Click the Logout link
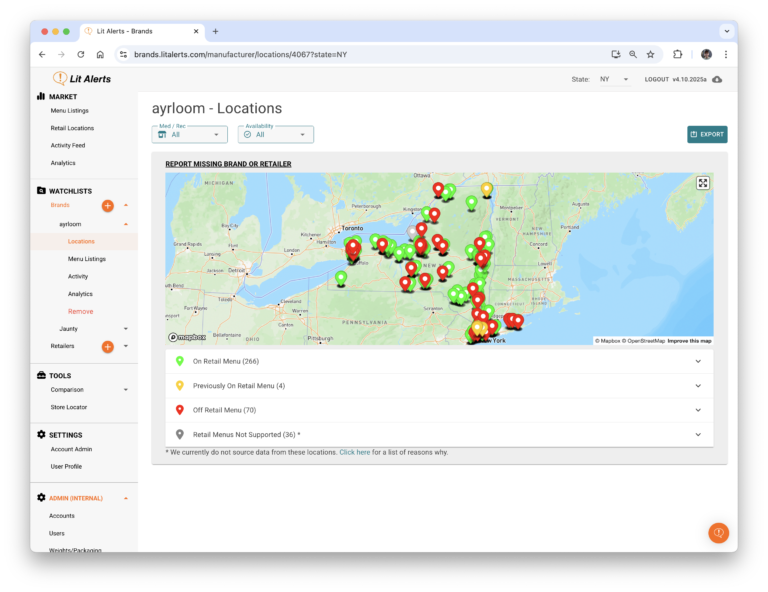The width and height of the screenshot is (768, 592). click(x=656, y=79)
